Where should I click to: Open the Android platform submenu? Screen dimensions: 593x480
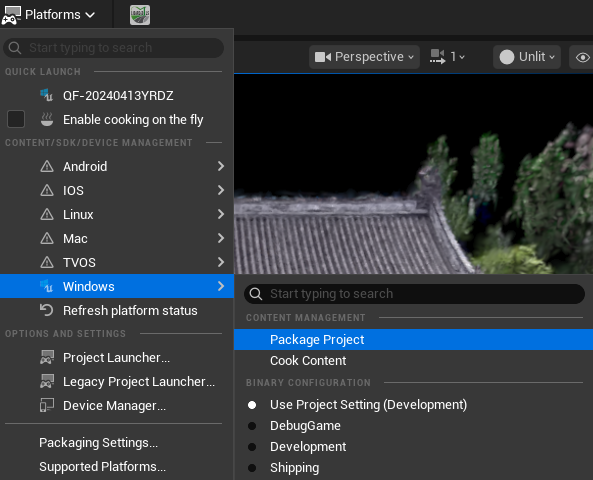click(x=117, y=166)
